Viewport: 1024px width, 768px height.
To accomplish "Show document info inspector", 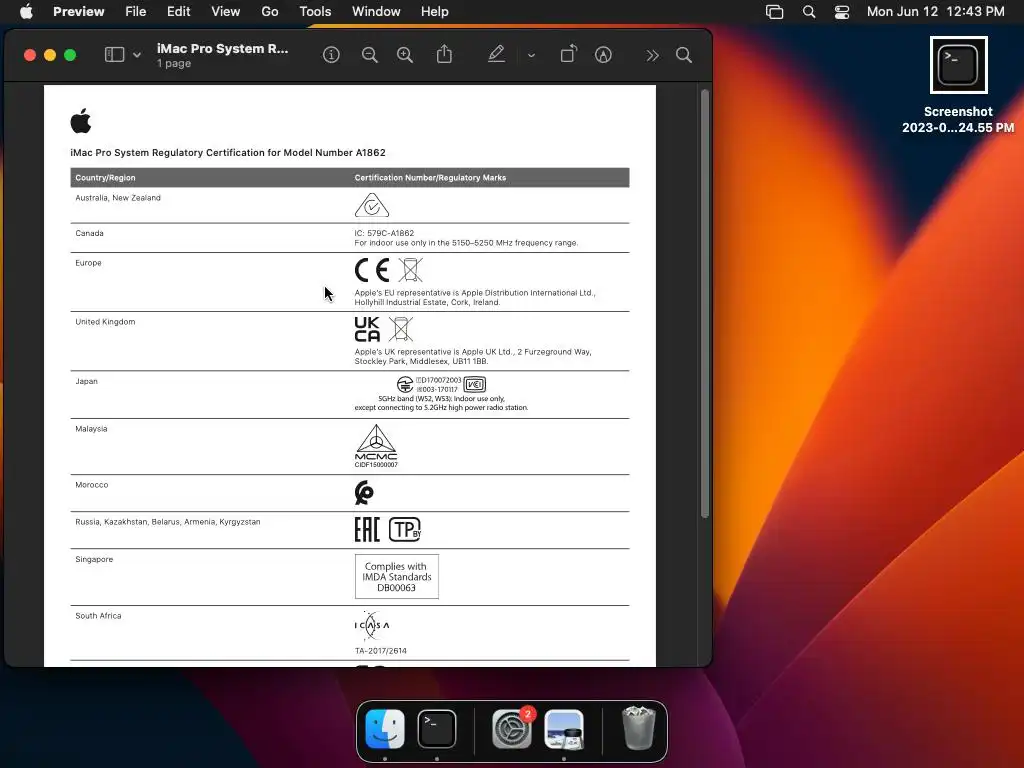I will click(331, 55).
